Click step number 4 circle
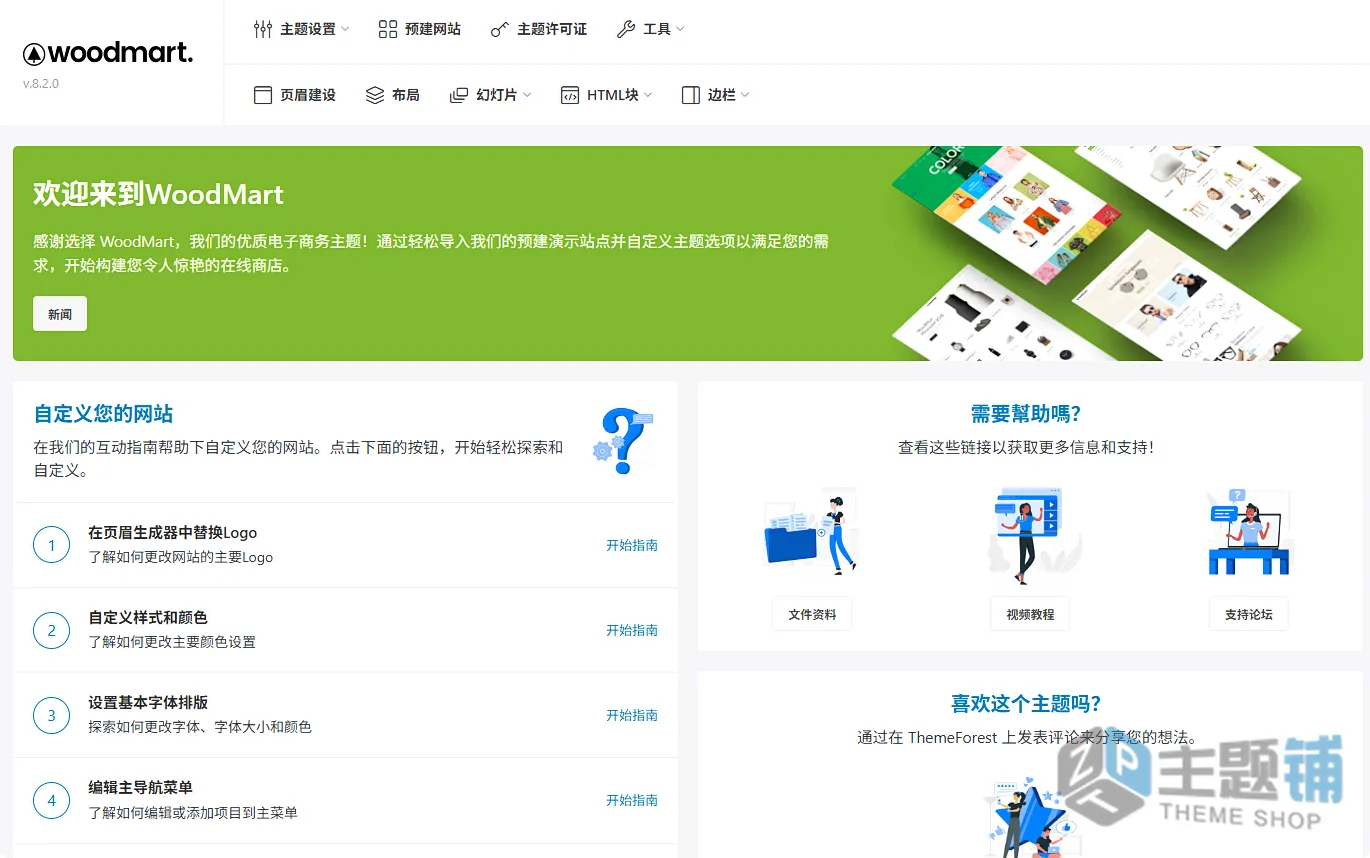1370x858 pixels. tap(51, 800)
